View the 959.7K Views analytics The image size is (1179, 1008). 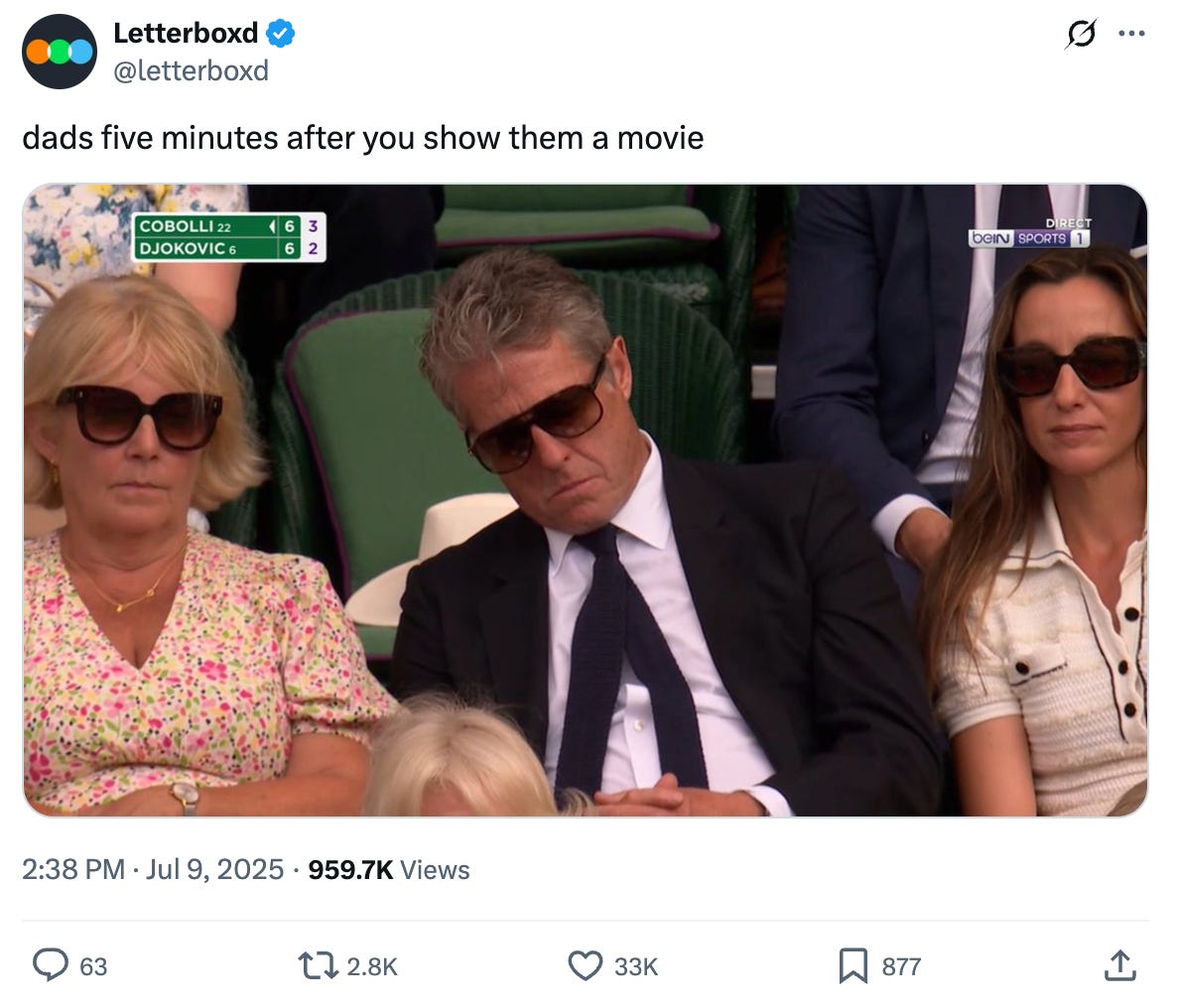pyautogui.click(x=389, y=870)
